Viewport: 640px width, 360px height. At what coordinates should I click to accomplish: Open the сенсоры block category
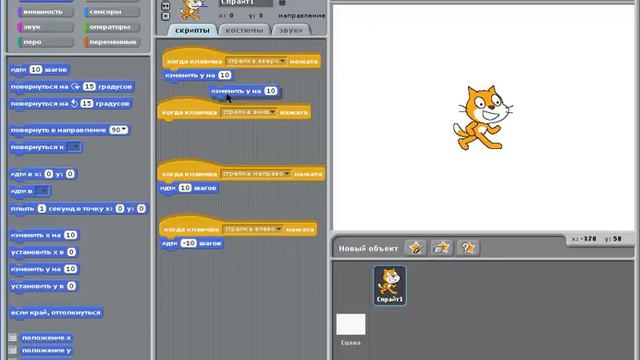(x=112, y=12)
